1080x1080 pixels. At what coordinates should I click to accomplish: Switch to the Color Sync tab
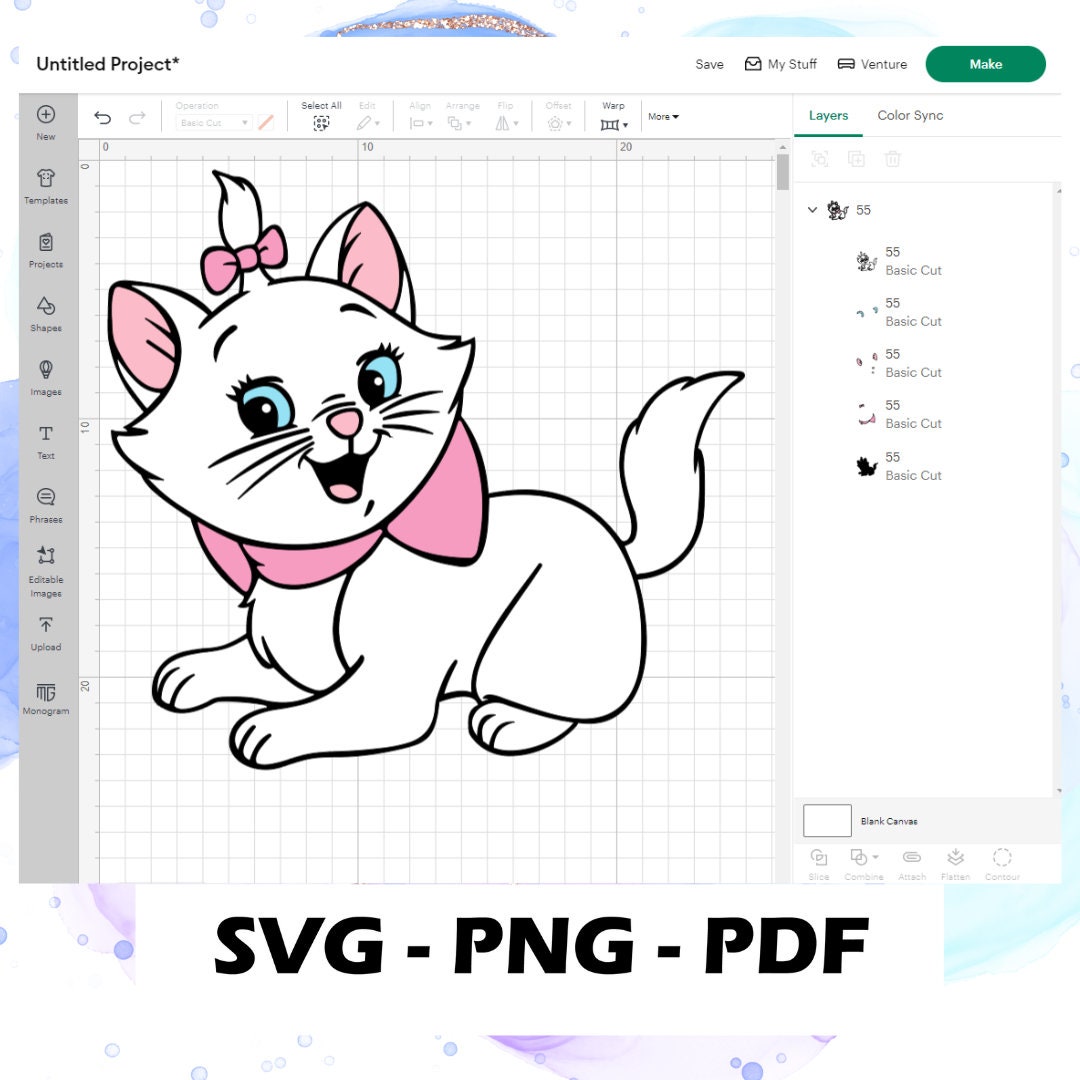909,115
